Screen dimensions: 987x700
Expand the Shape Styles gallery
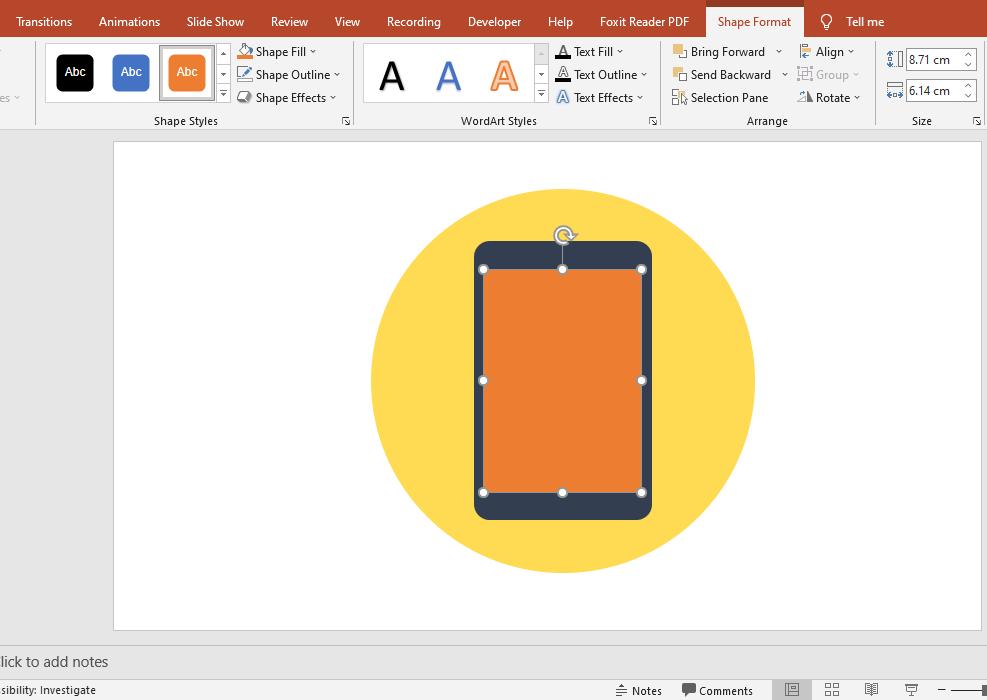point(223,93)
